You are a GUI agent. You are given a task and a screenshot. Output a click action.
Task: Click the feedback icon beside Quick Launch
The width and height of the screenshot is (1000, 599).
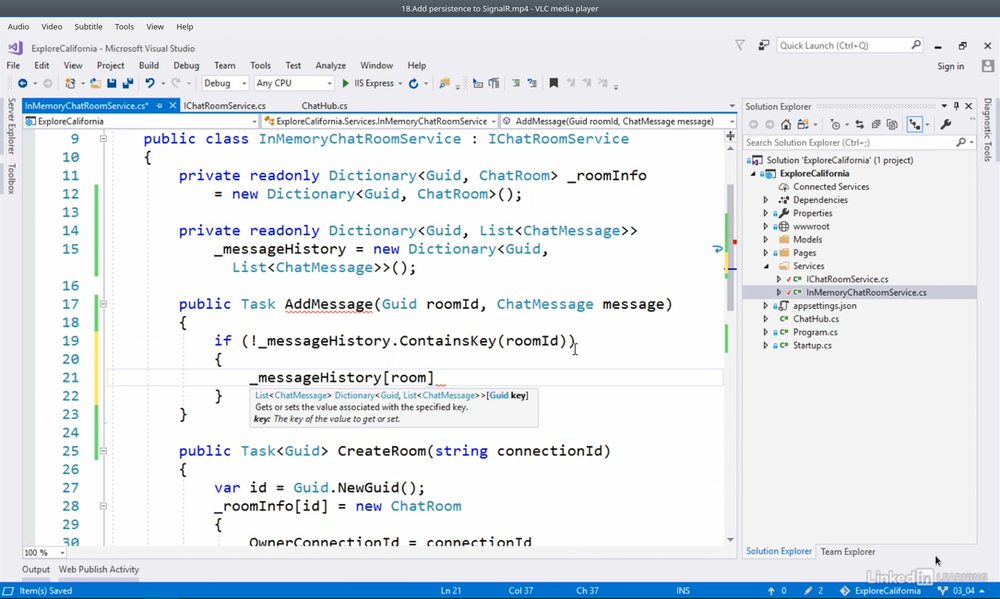[x=763, y=45]
